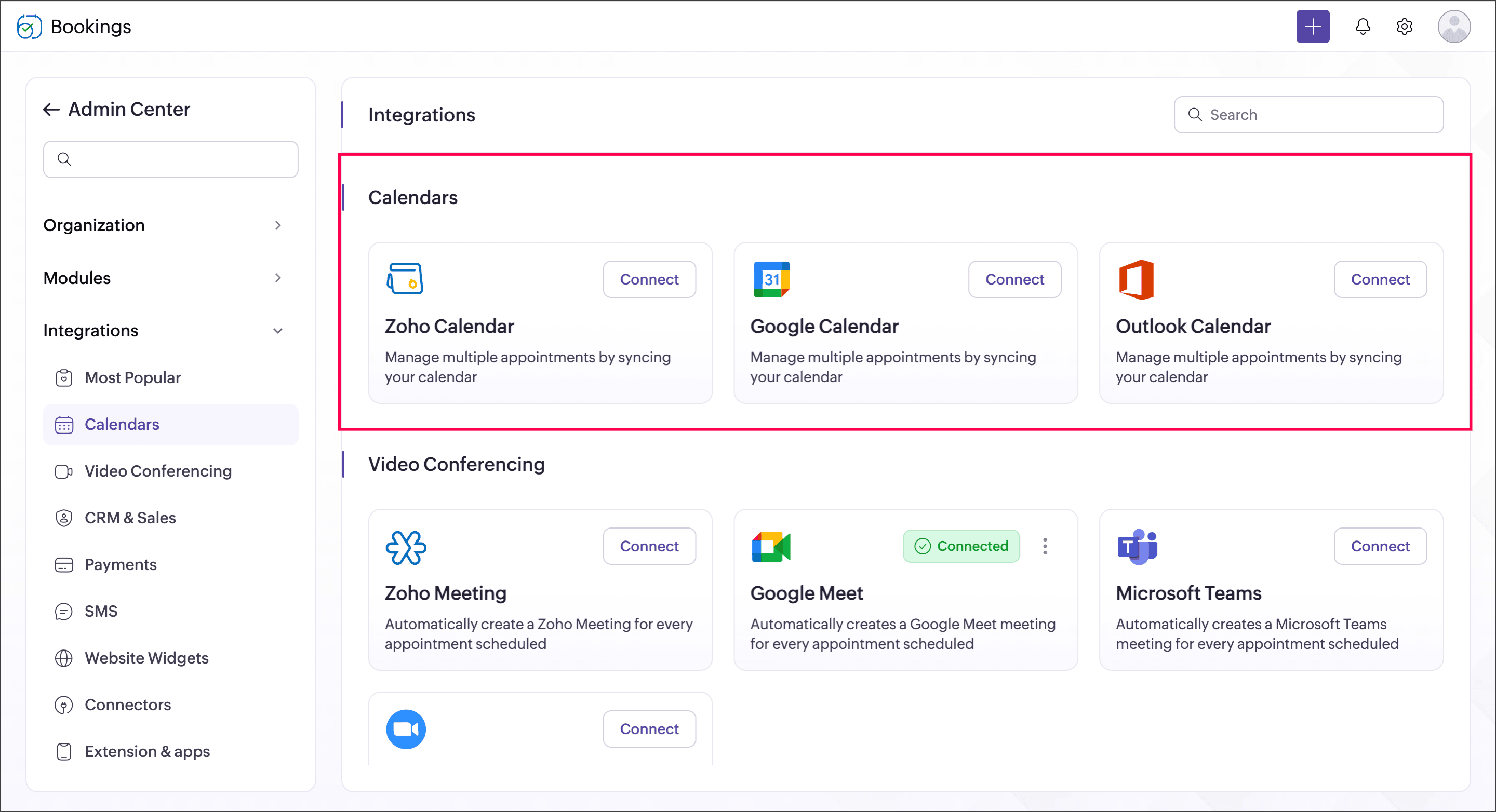This screenshot has width=1496, height=812.
Task: Connect the Zoom integration
Action: (x=649, y=729)
